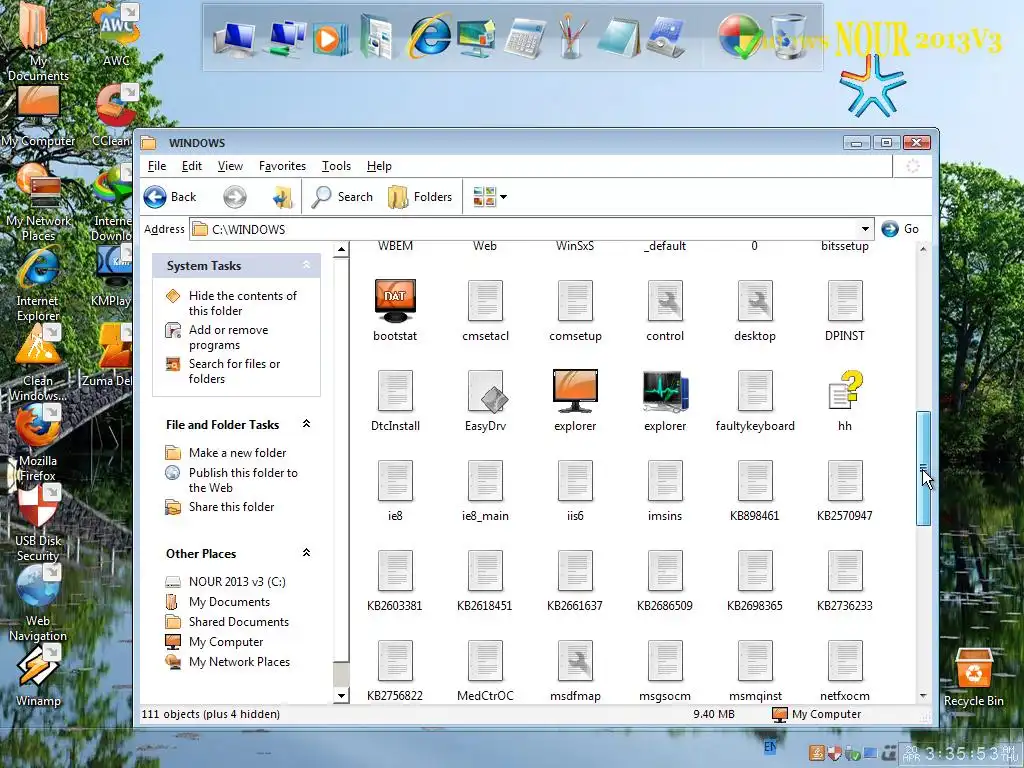Open Web Navigation desktop shortcut
The width and height of the screenshot is (1024, 768).
coord(38,602)
